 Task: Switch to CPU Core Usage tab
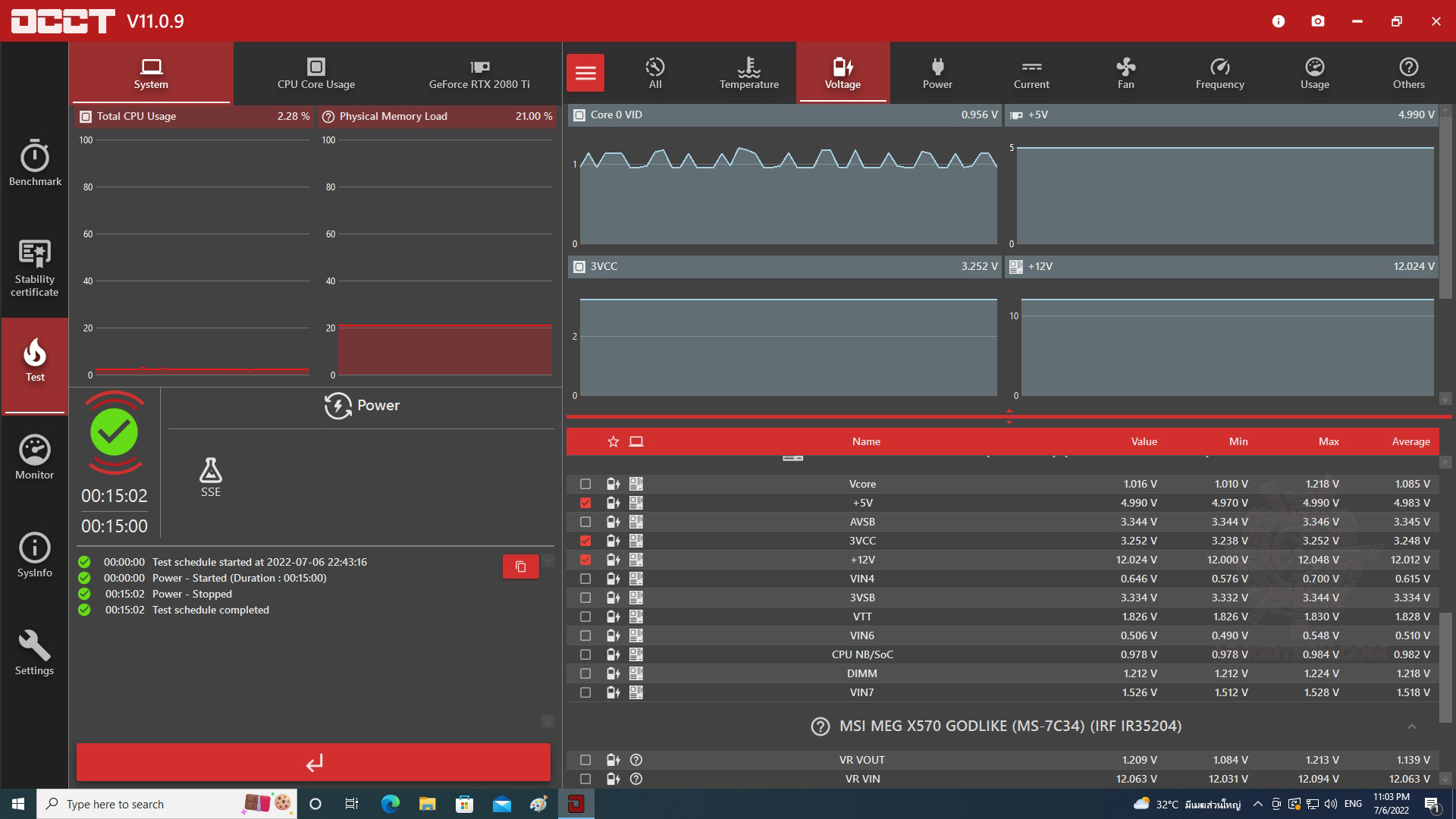315,73
